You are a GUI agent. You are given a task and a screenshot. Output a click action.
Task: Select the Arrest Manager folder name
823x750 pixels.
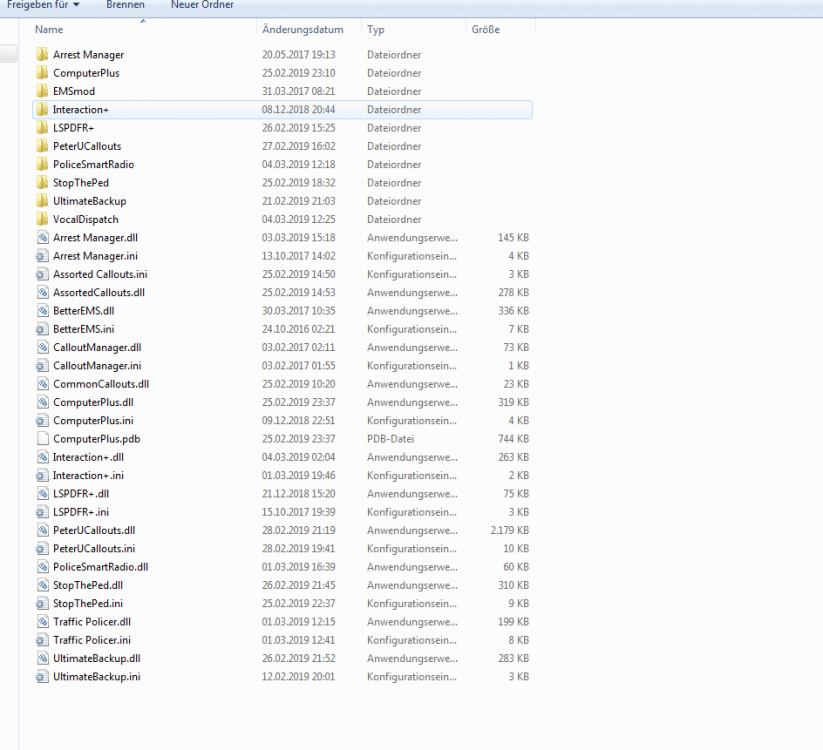point(89,55)
